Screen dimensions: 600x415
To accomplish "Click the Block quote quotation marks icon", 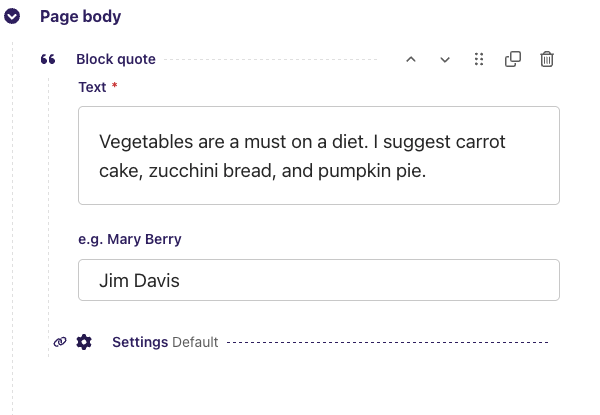I will coord(48,59).
